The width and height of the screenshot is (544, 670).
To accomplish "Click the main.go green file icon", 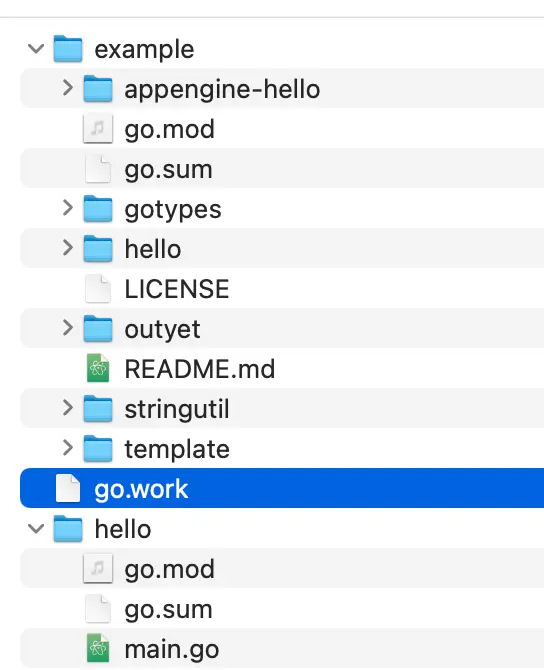I will click(98, 648).
